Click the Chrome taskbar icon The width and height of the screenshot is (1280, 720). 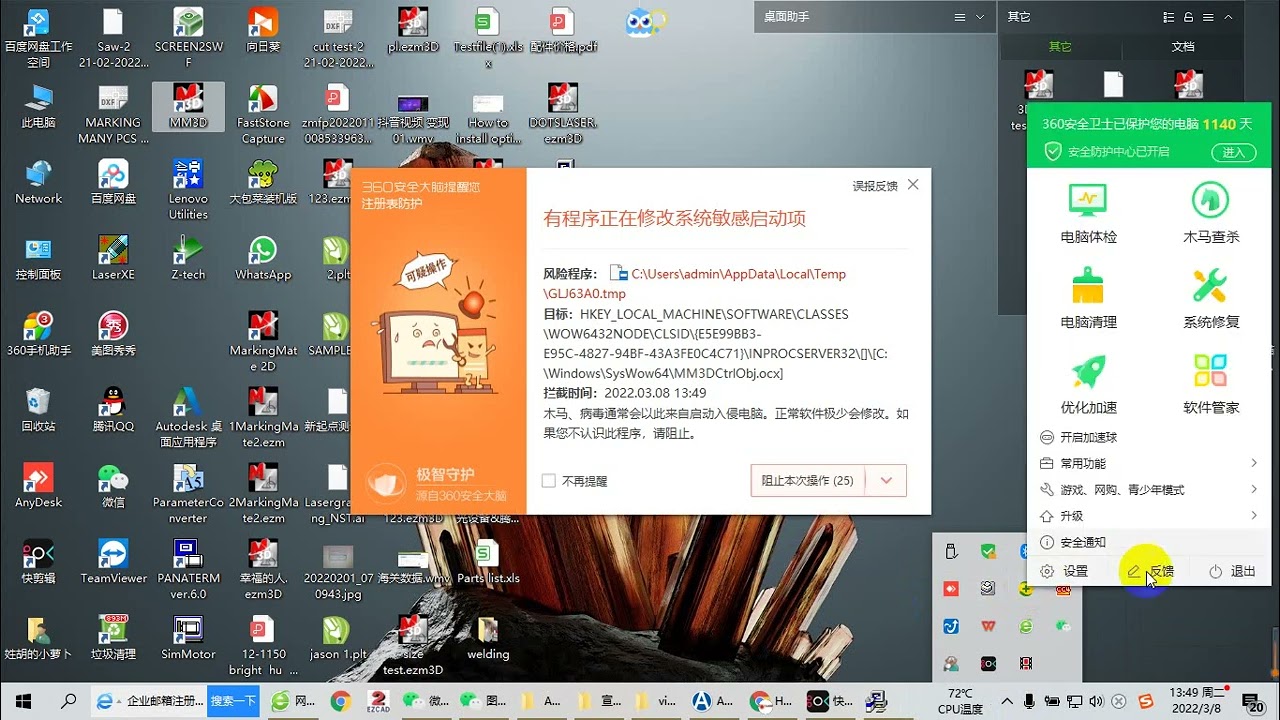[x=340, y=701]
